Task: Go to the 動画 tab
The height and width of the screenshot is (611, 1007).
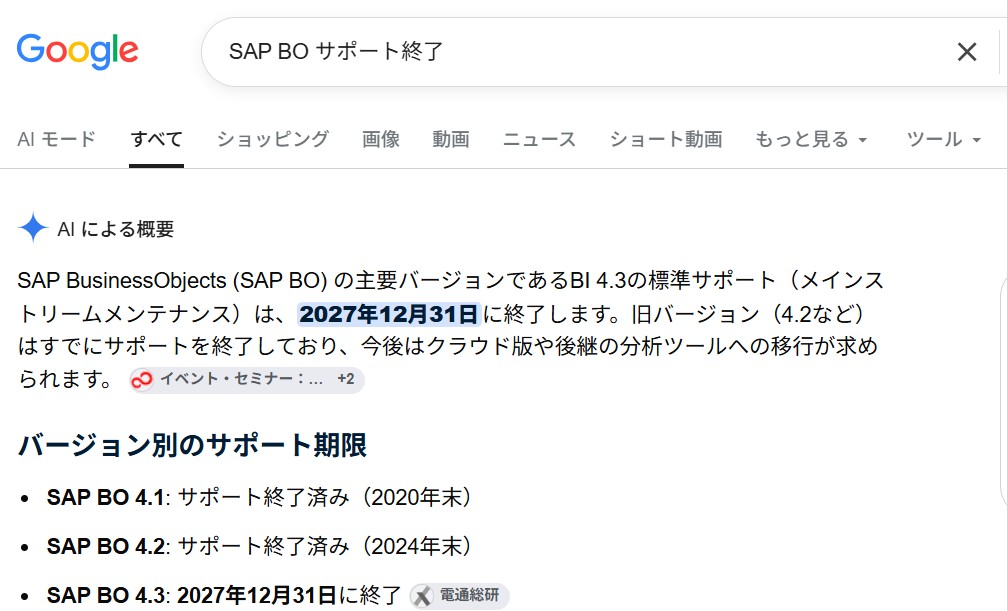Action: point(451,139)
